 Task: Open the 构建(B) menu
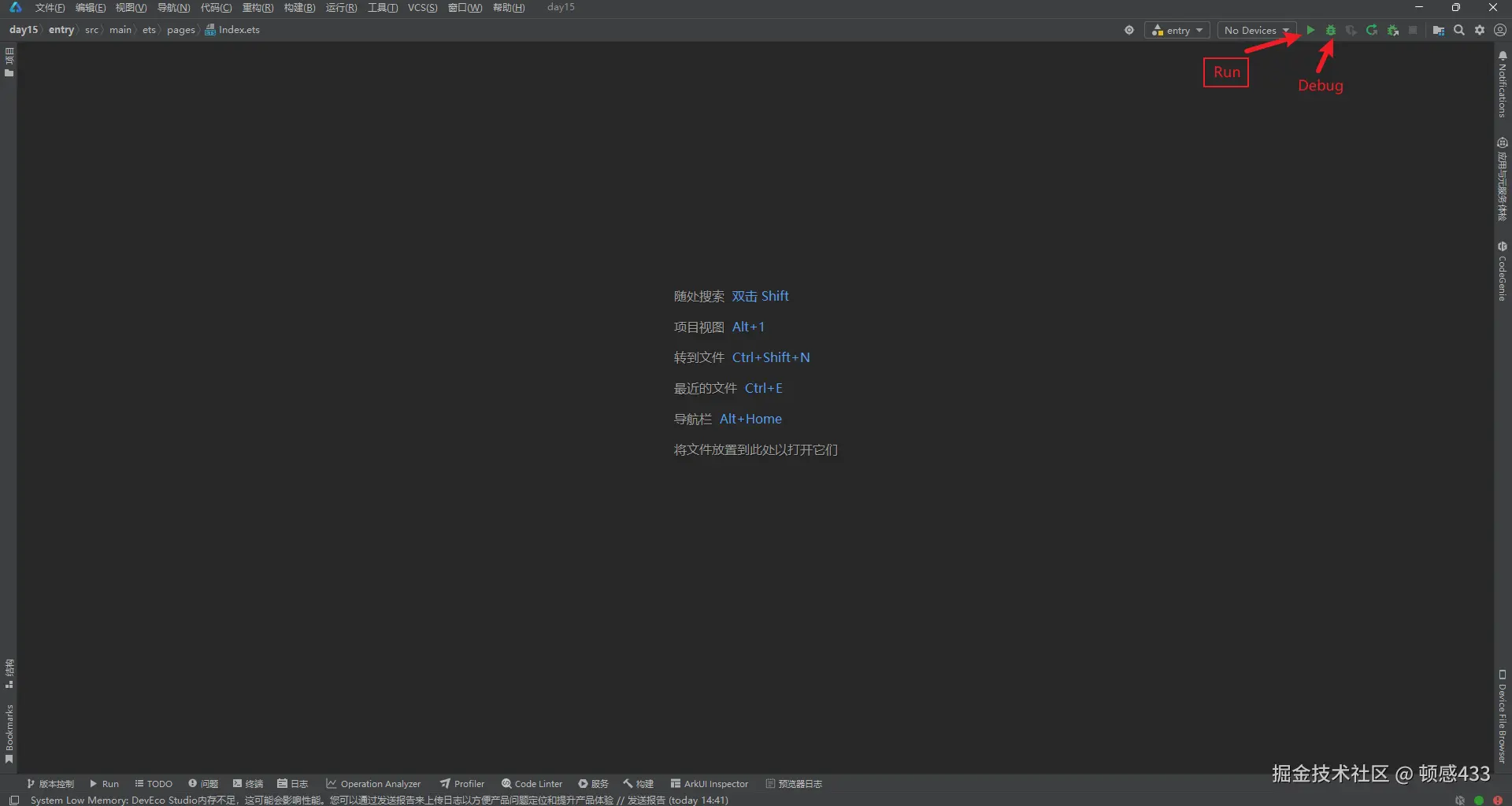tap(299, 8)
